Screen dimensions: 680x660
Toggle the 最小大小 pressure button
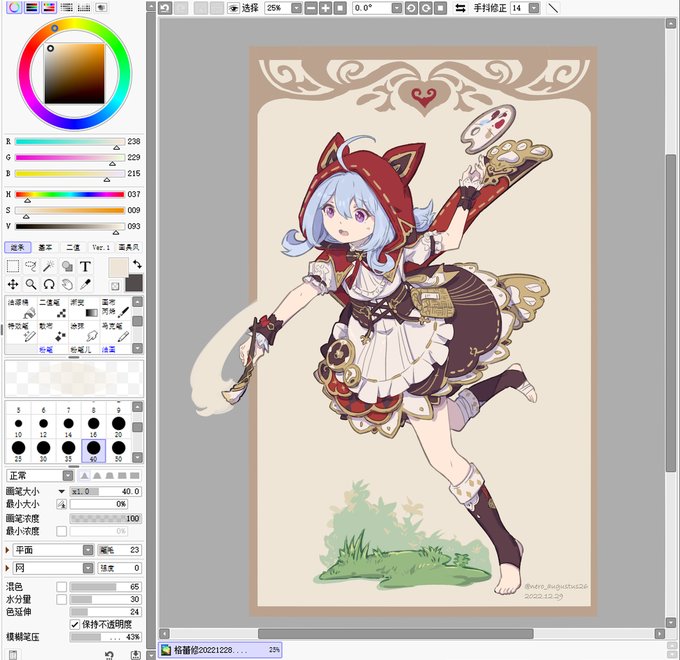[x=62, y=504]
